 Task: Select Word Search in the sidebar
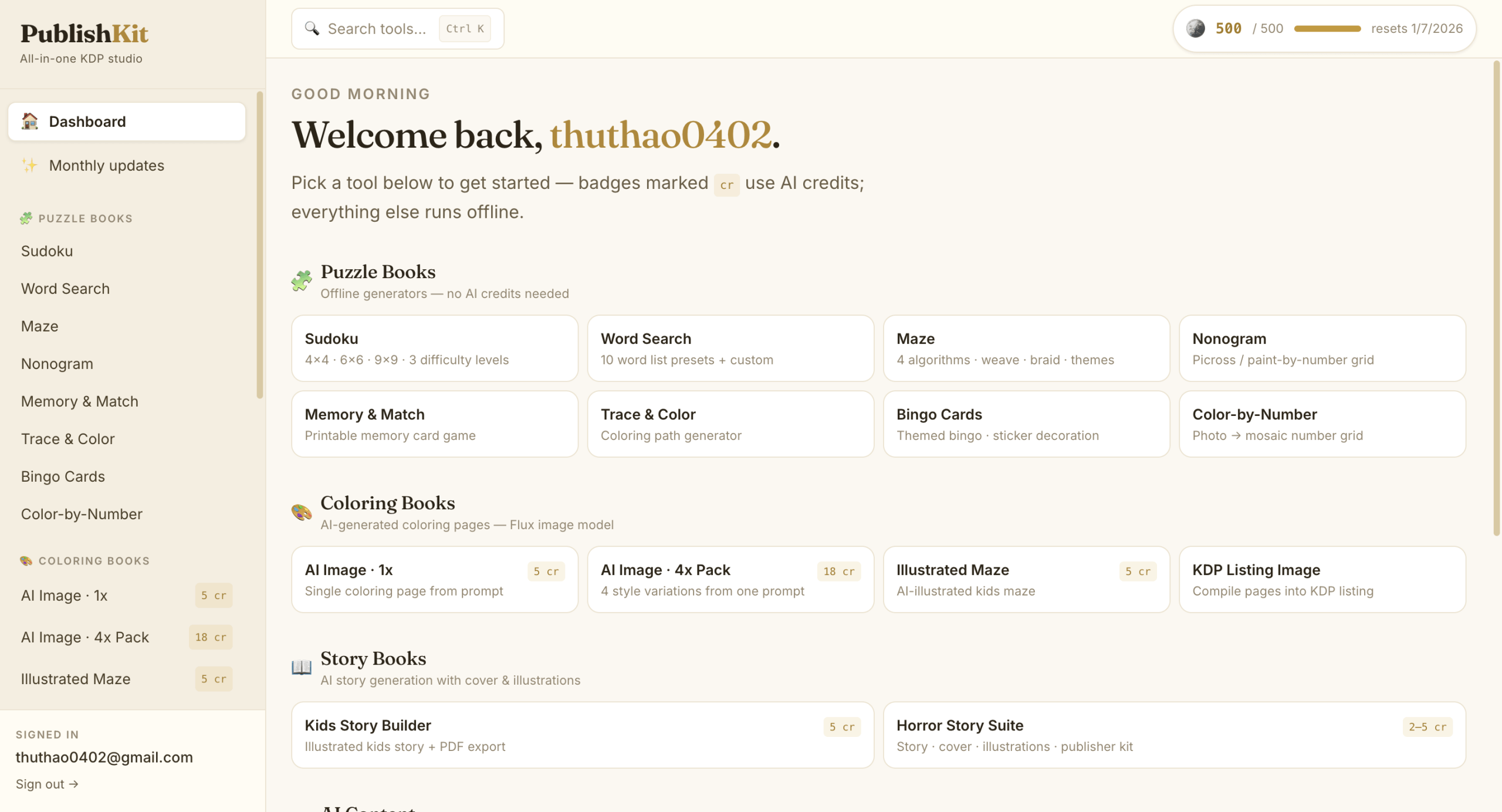pos(127,289)
